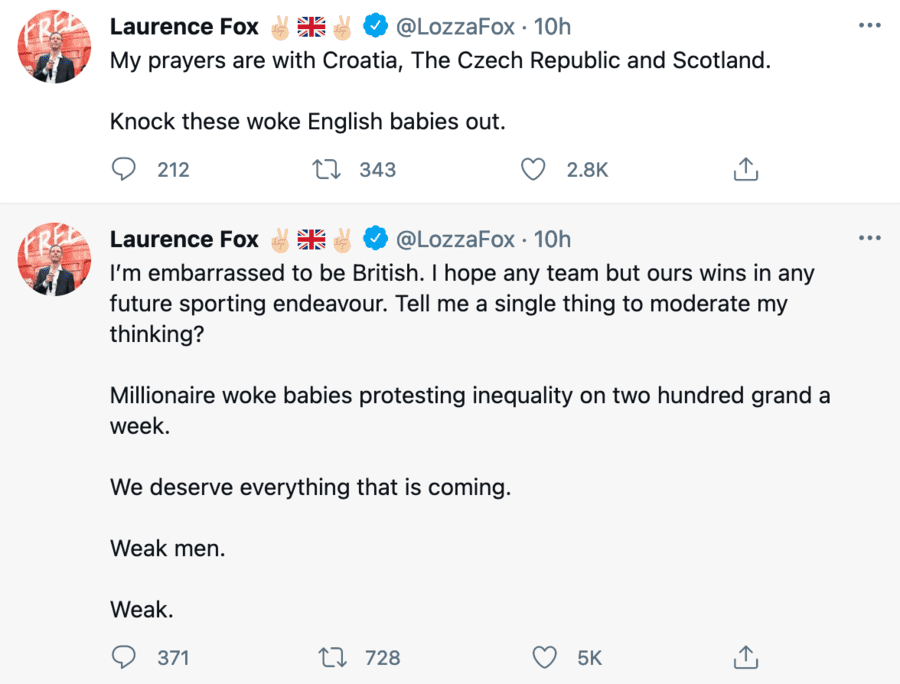
Task: Click verified badge on second tweet
Action: tap(375, 239)
